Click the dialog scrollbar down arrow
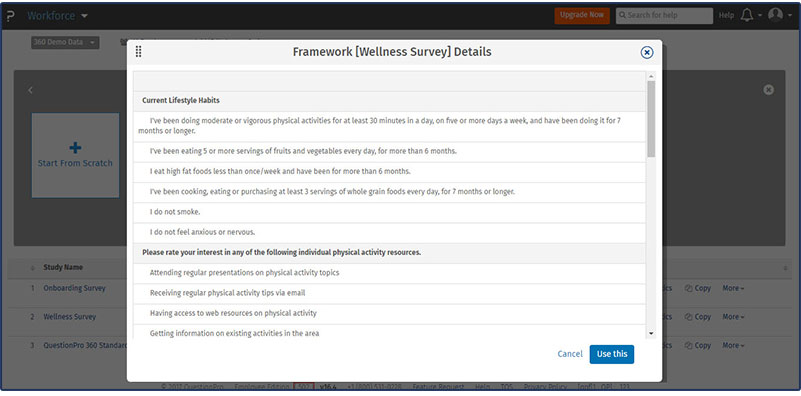Image resolution: width=801 pixels, height=396 pixels. pyautogui.click(x=651, y=333)
